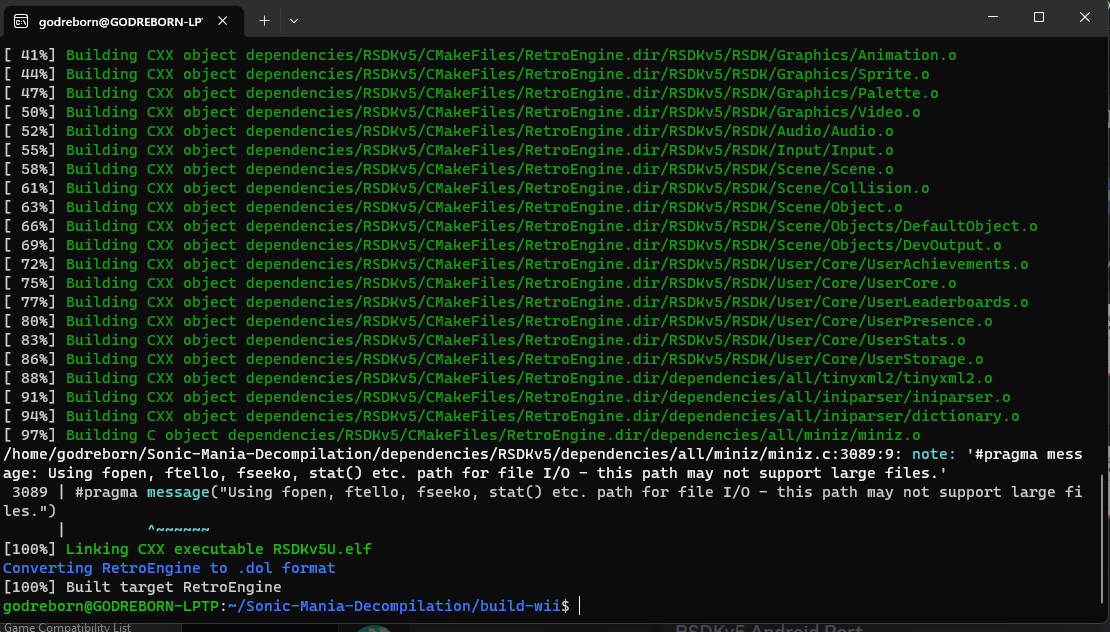Expand the new tab profile dropdown chevron
The height and width of the screenshot is (632, 1110).
click(294, 21)
